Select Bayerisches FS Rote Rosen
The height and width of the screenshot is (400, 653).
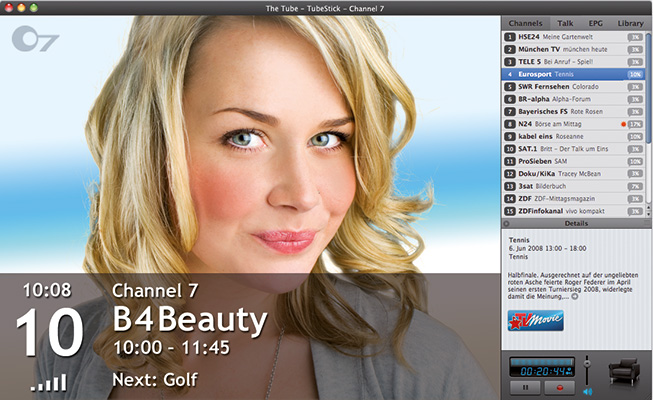tap(573, 112)
